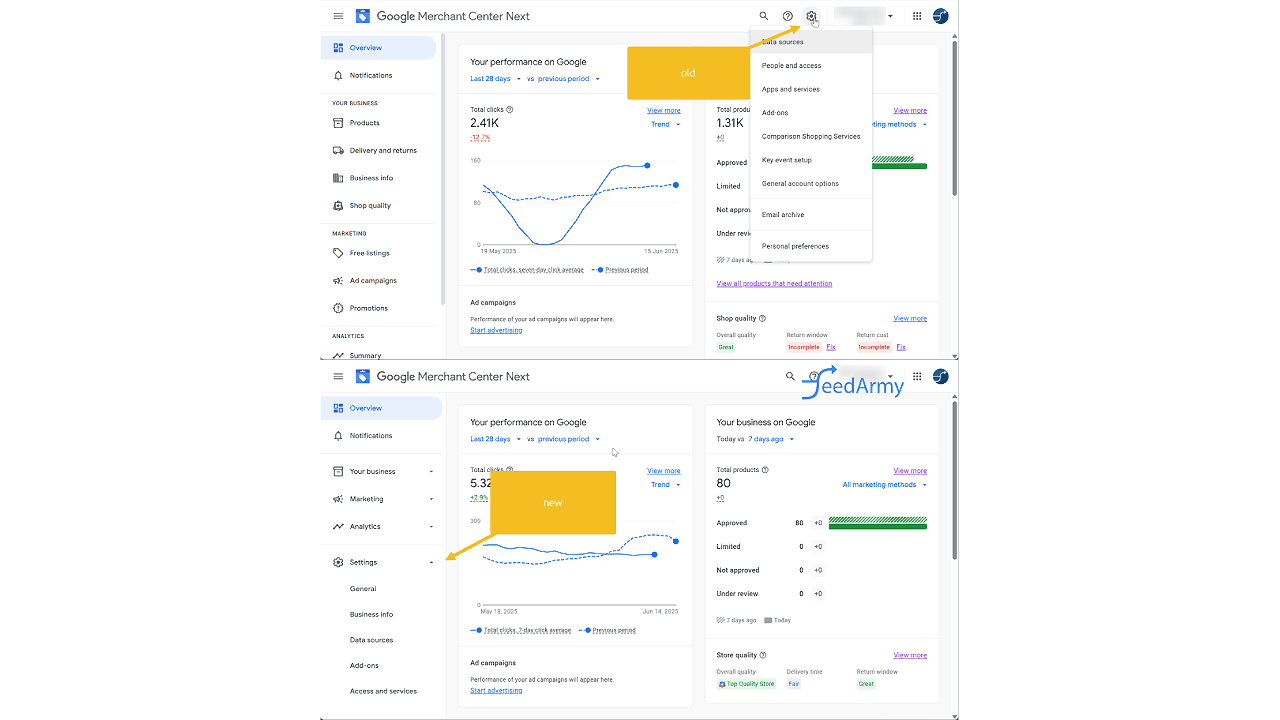Open the Trend dropdown in upper screenshot
Image resolution: width=1280 pixels, height=720 pixels.
[665, 125]
